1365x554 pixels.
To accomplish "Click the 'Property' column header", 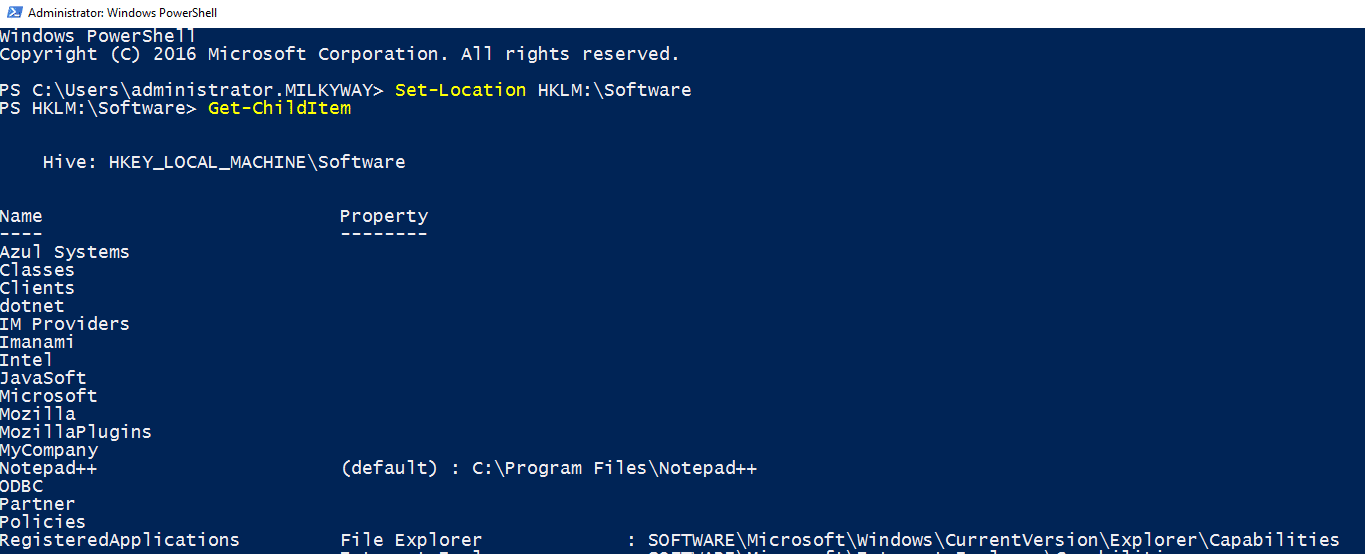I will pyautogui.click(x=384, y=216).
